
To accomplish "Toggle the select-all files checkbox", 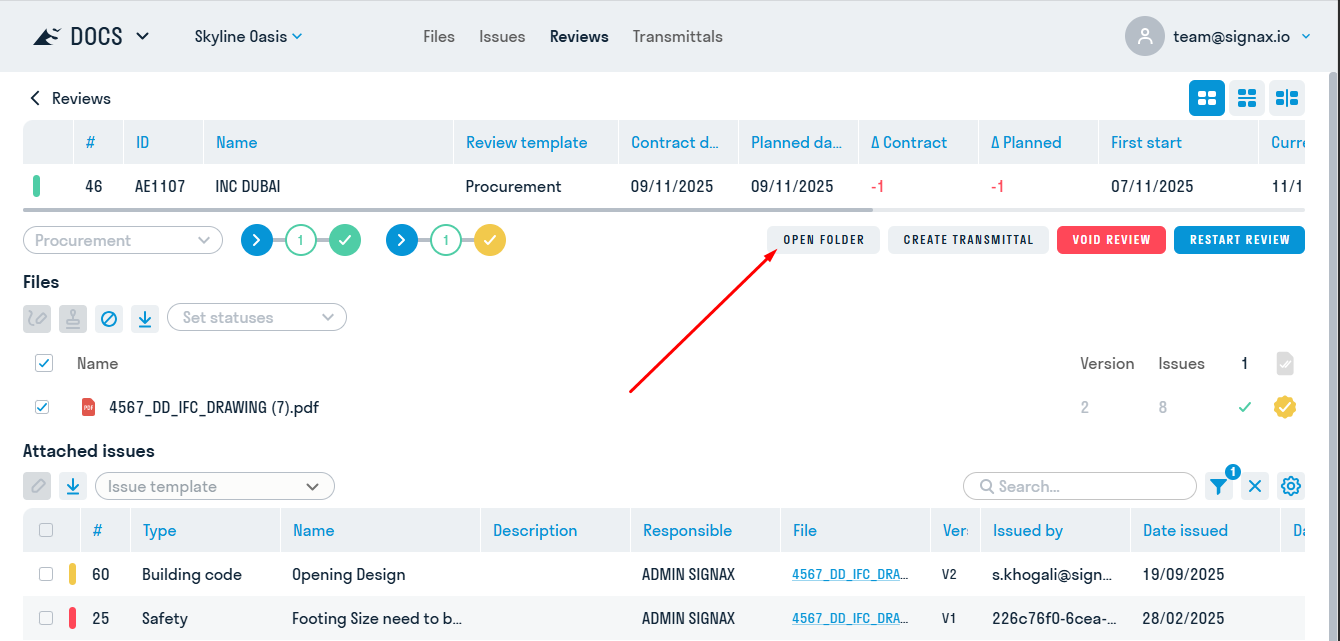I will (x=44, y=363).
